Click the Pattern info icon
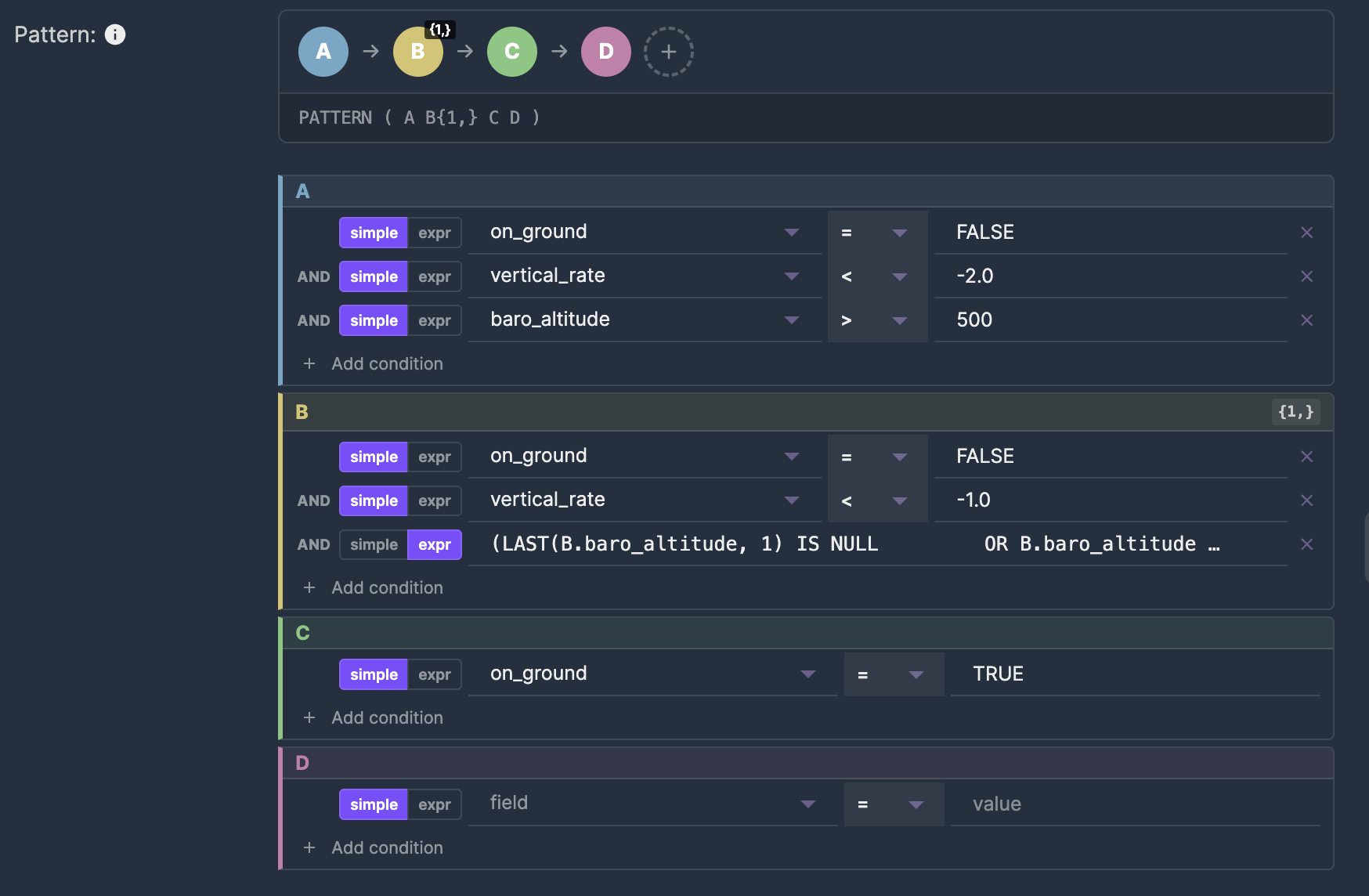 [115, 34]
